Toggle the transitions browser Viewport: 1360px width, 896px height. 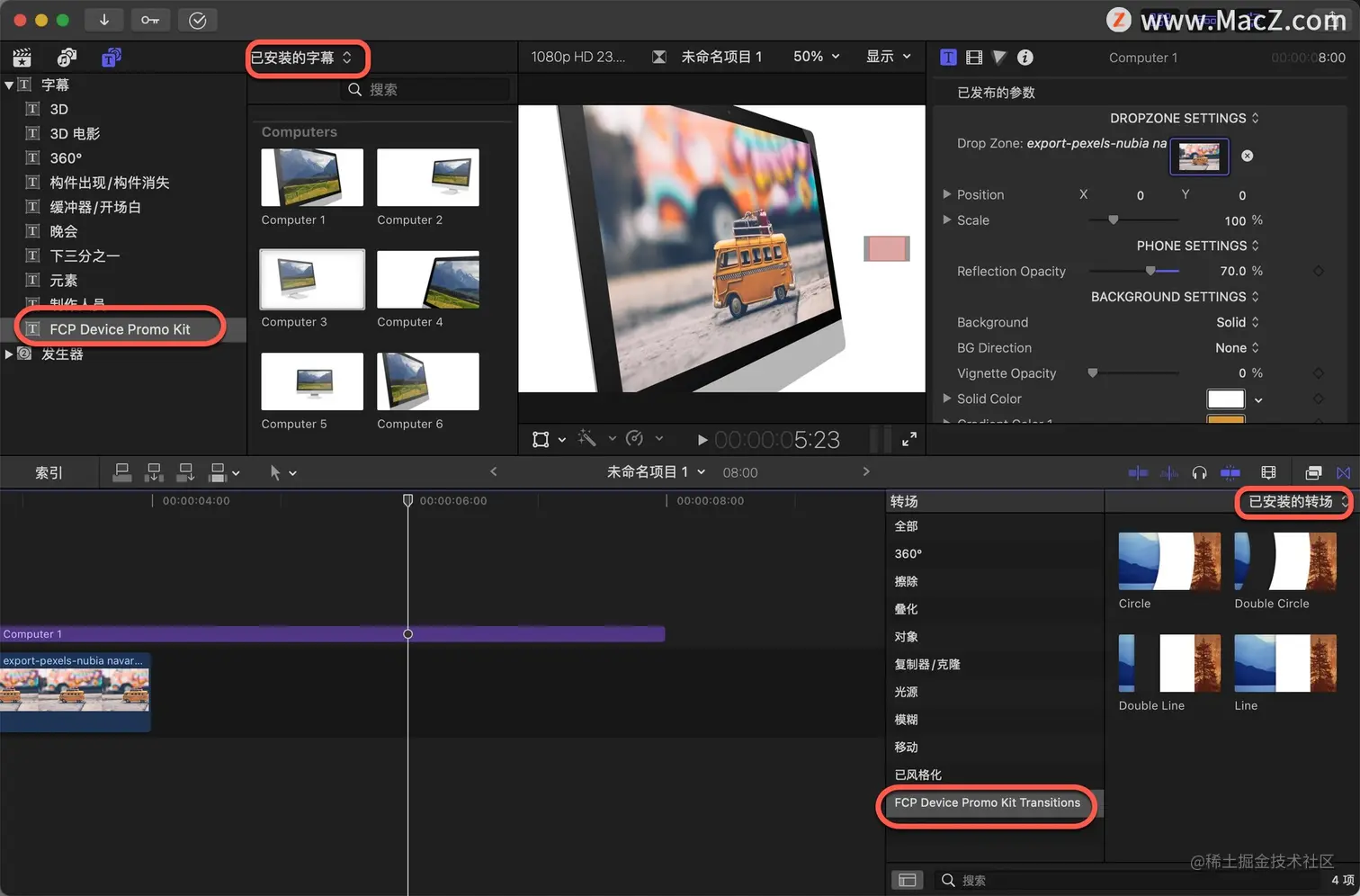point(1343,472)
